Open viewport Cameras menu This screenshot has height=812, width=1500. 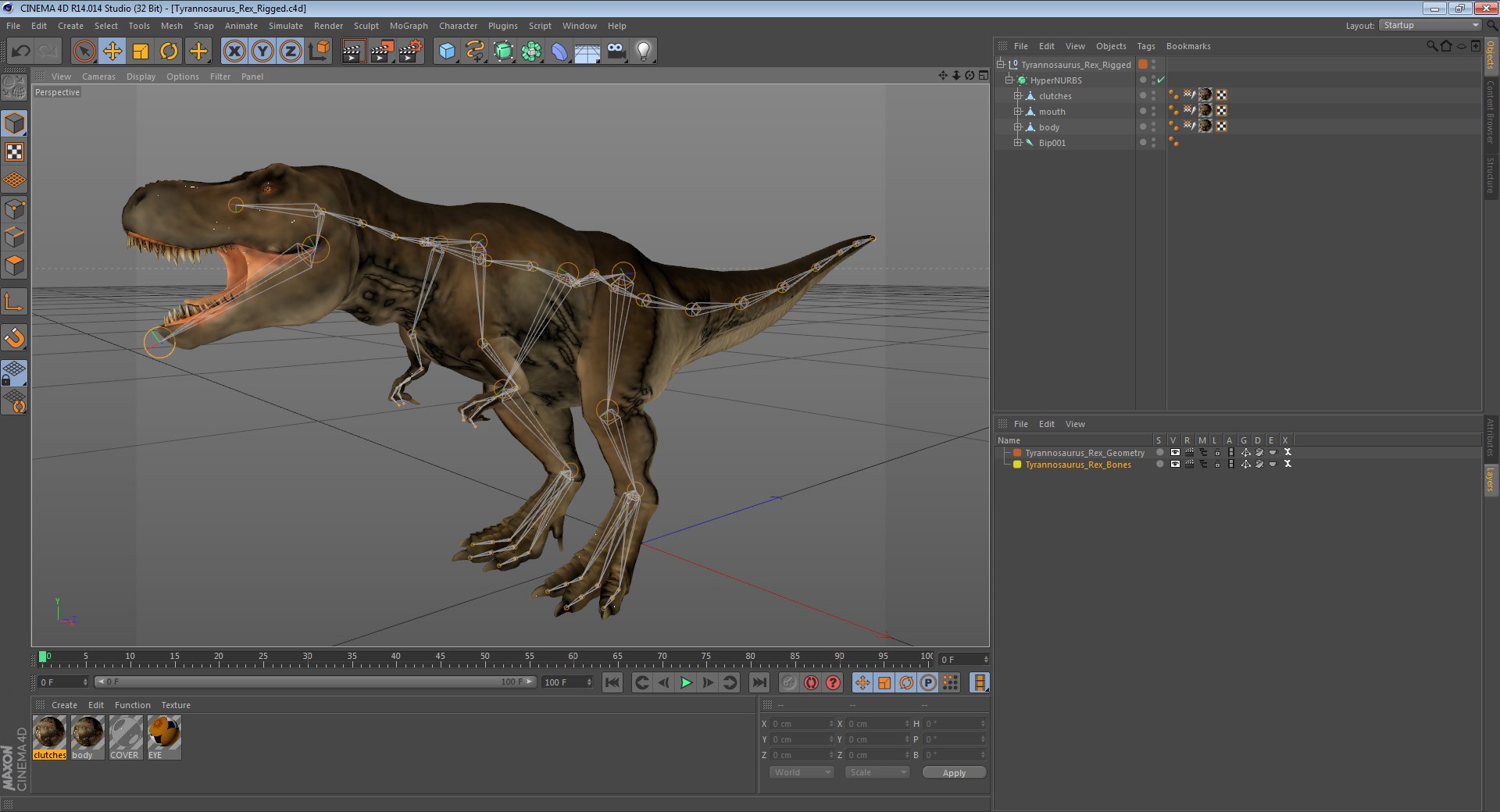(x=98, y=77)
